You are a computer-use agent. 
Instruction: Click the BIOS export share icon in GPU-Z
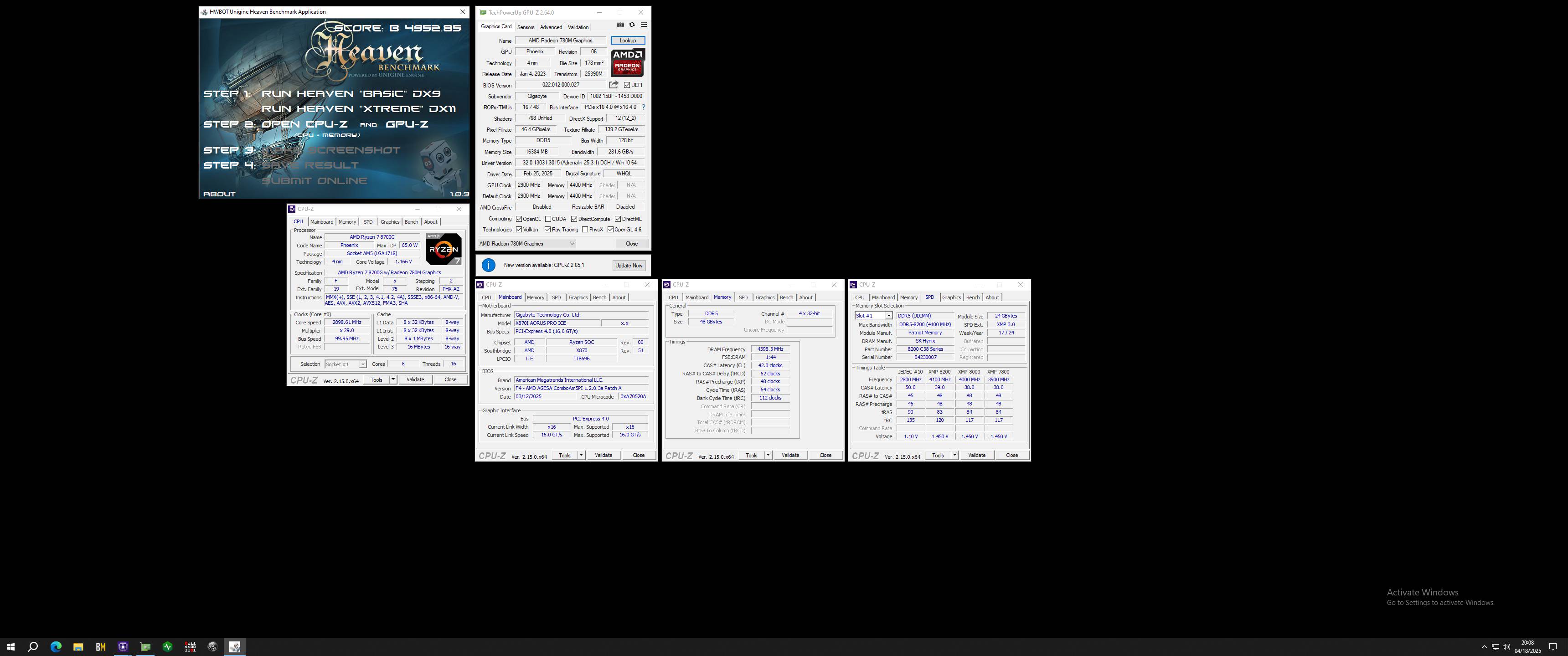click(614, 85)
